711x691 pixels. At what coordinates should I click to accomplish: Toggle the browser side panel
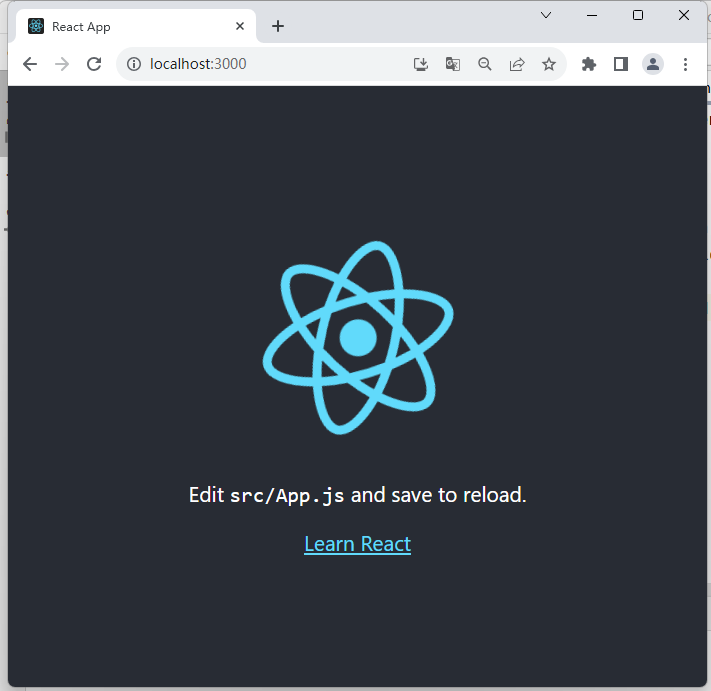click(x=621, y=64)
